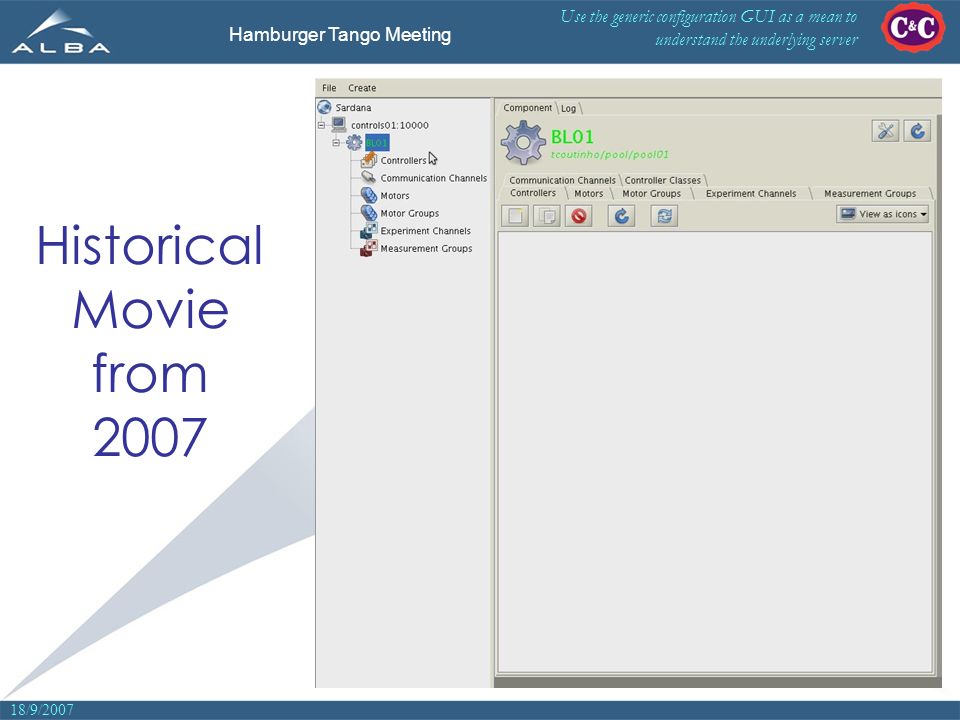The width and height of the screenshot is (960, 720).
Task: Click the 18/9/2007 date footer
Action: 42,710
